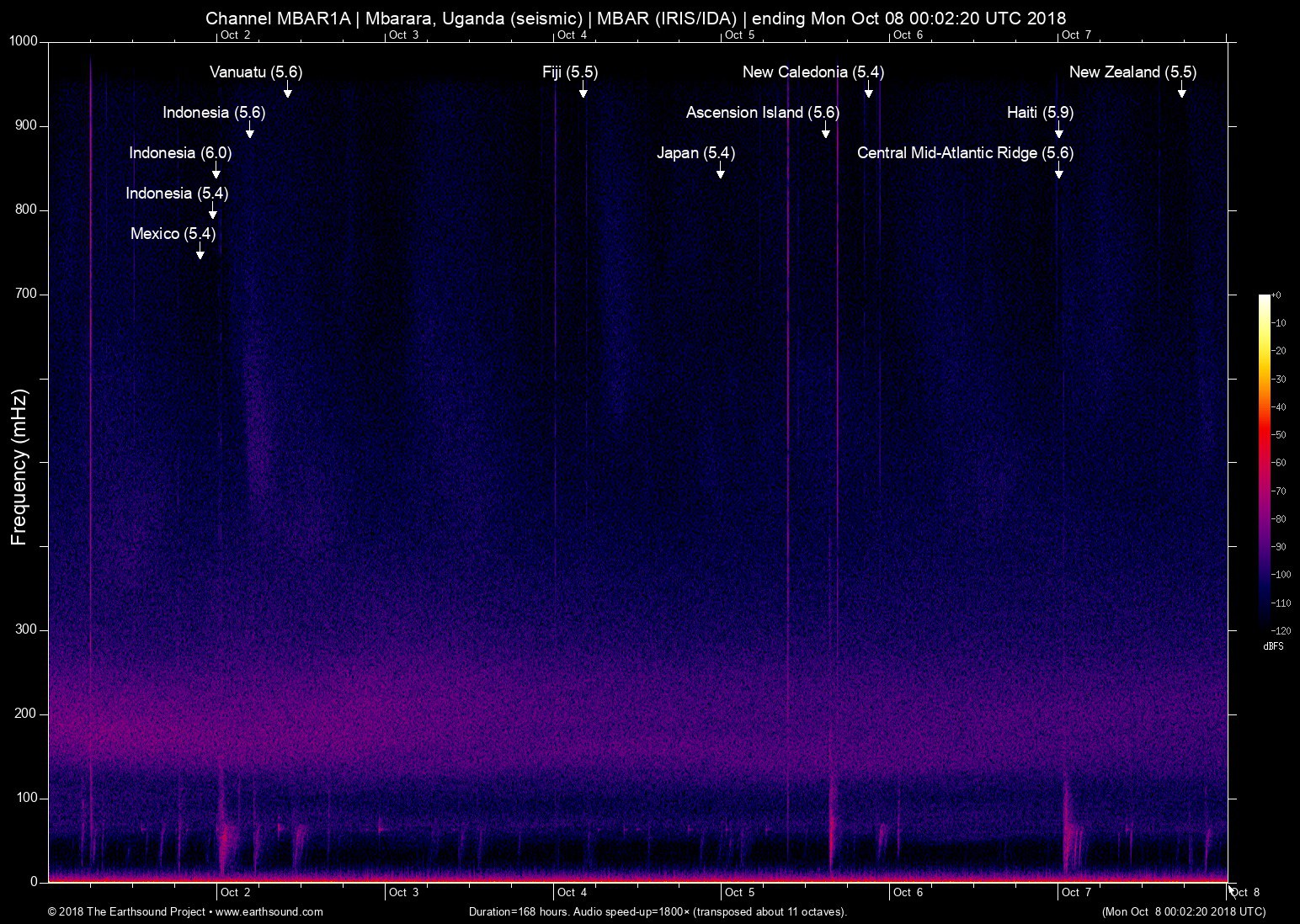
Task: Click the Indonesia (5.4) label
Action: point(177,194)
